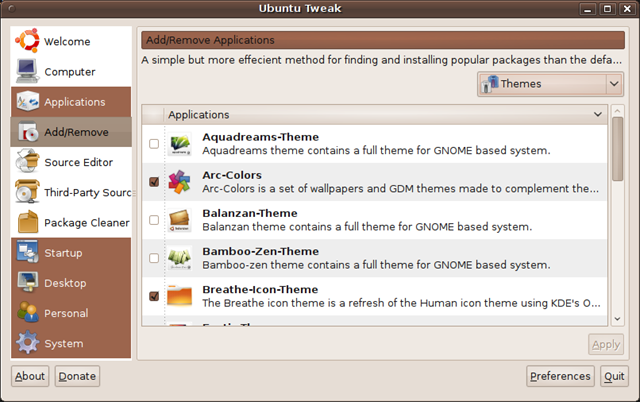Click the System gear icon

click(x=27, y=343)
